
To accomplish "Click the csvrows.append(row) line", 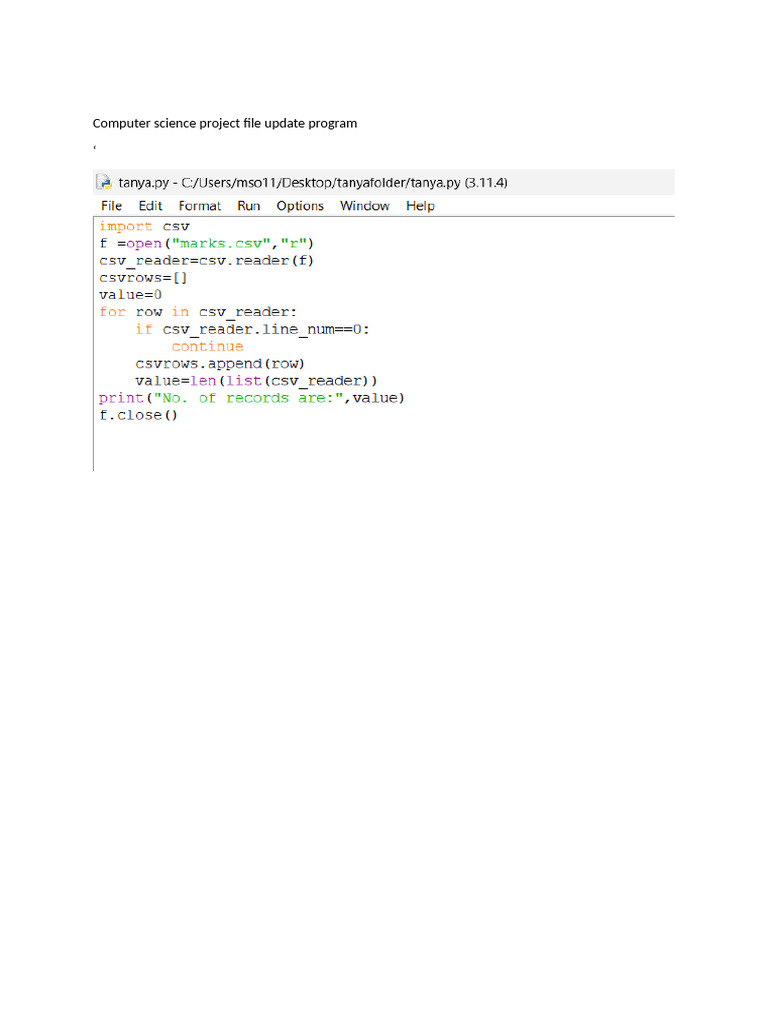I will pos(220,363).
